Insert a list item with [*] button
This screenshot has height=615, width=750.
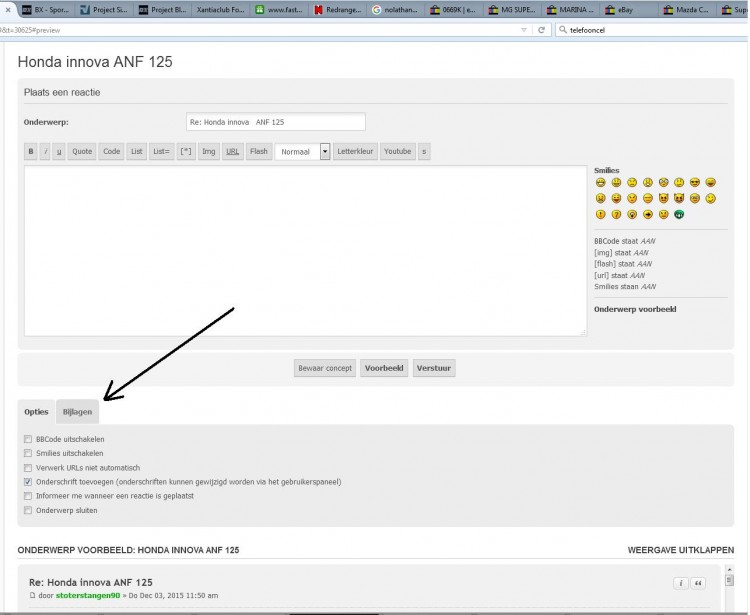[x=186, y=152]
